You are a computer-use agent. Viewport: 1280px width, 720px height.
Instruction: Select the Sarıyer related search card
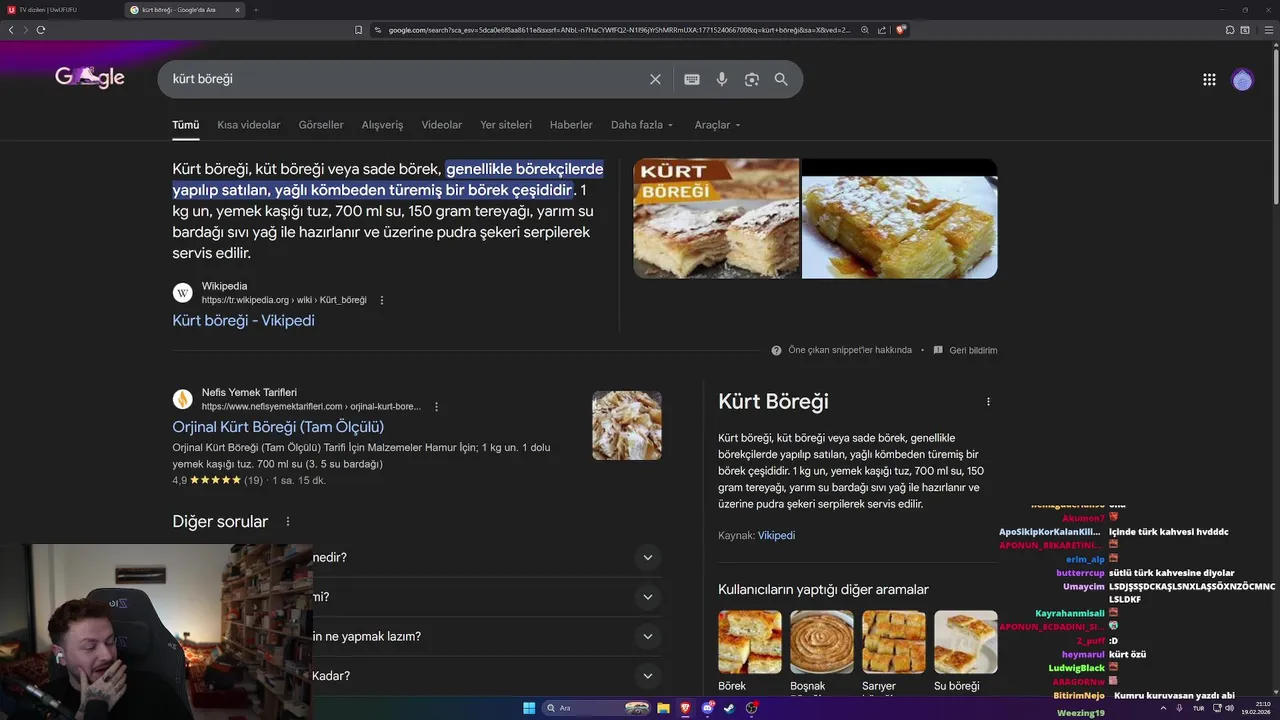(x=894, y=651)
